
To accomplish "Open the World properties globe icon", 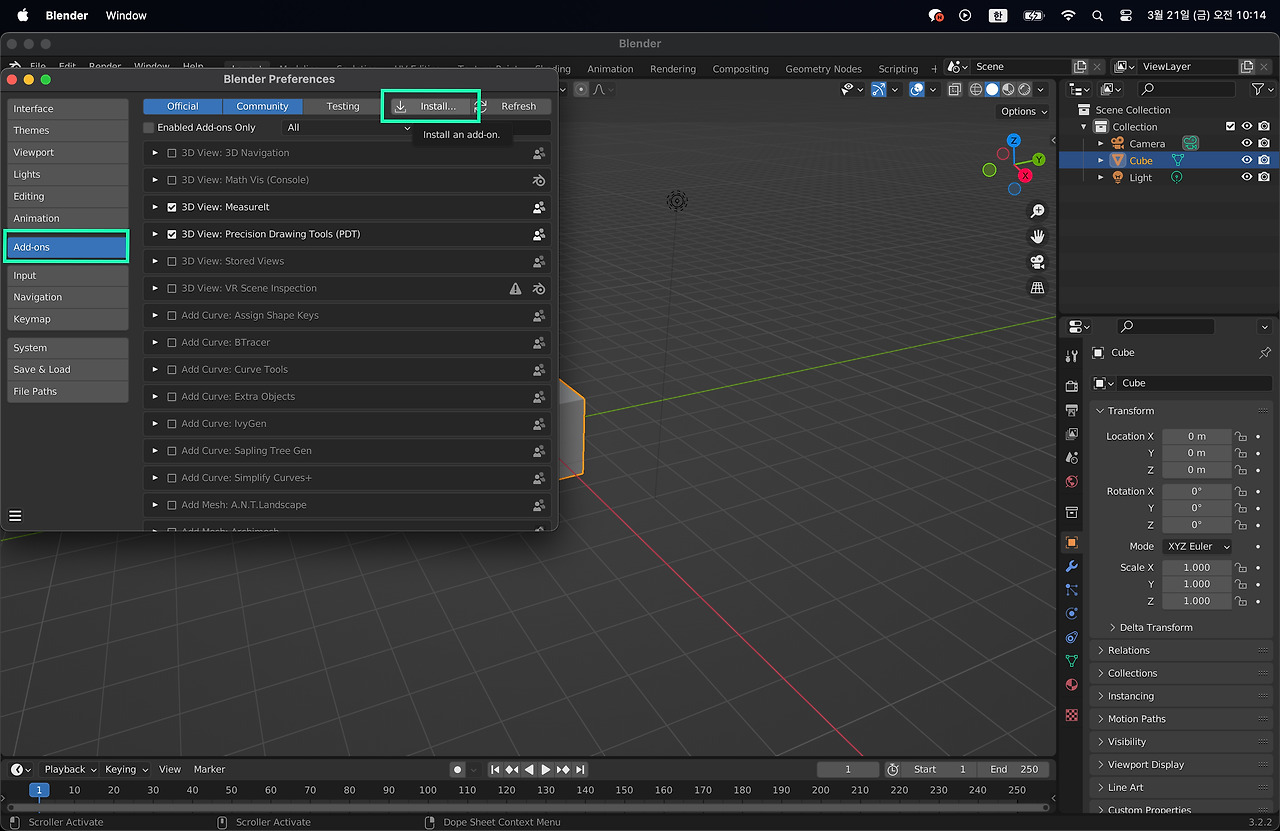I will 1072,481.
